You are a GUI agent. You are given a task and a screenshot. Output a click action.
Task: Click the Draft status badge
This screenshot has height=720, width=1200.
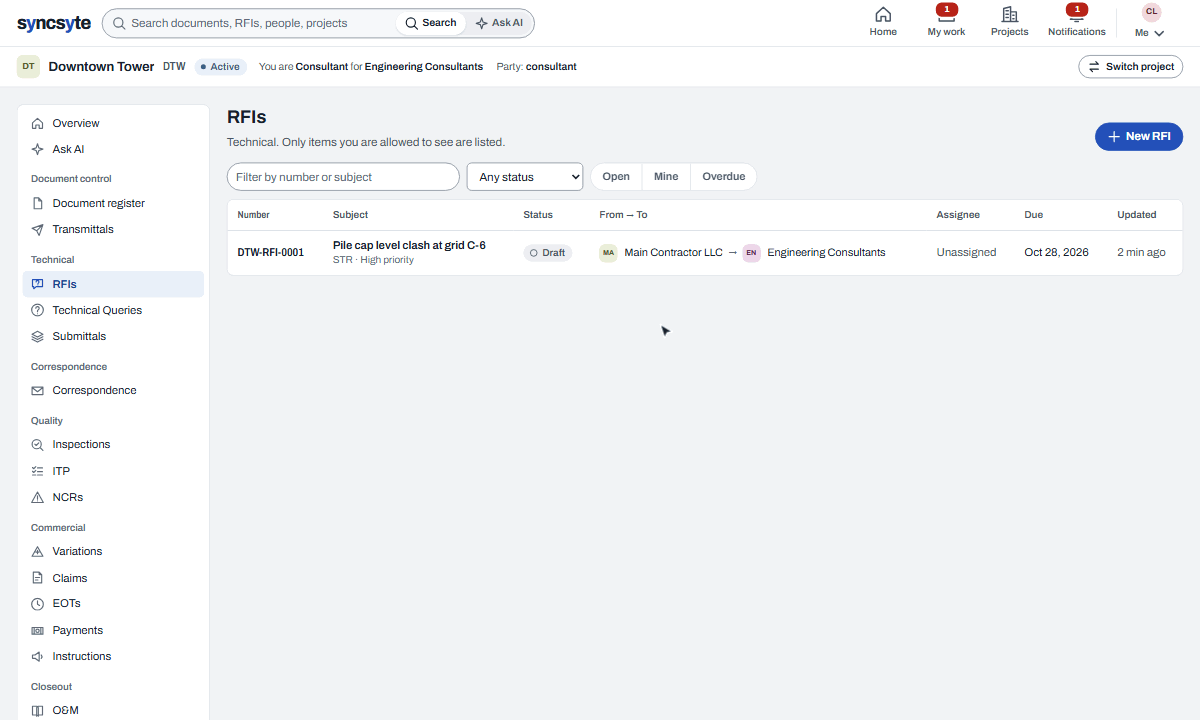coord(548,253)
